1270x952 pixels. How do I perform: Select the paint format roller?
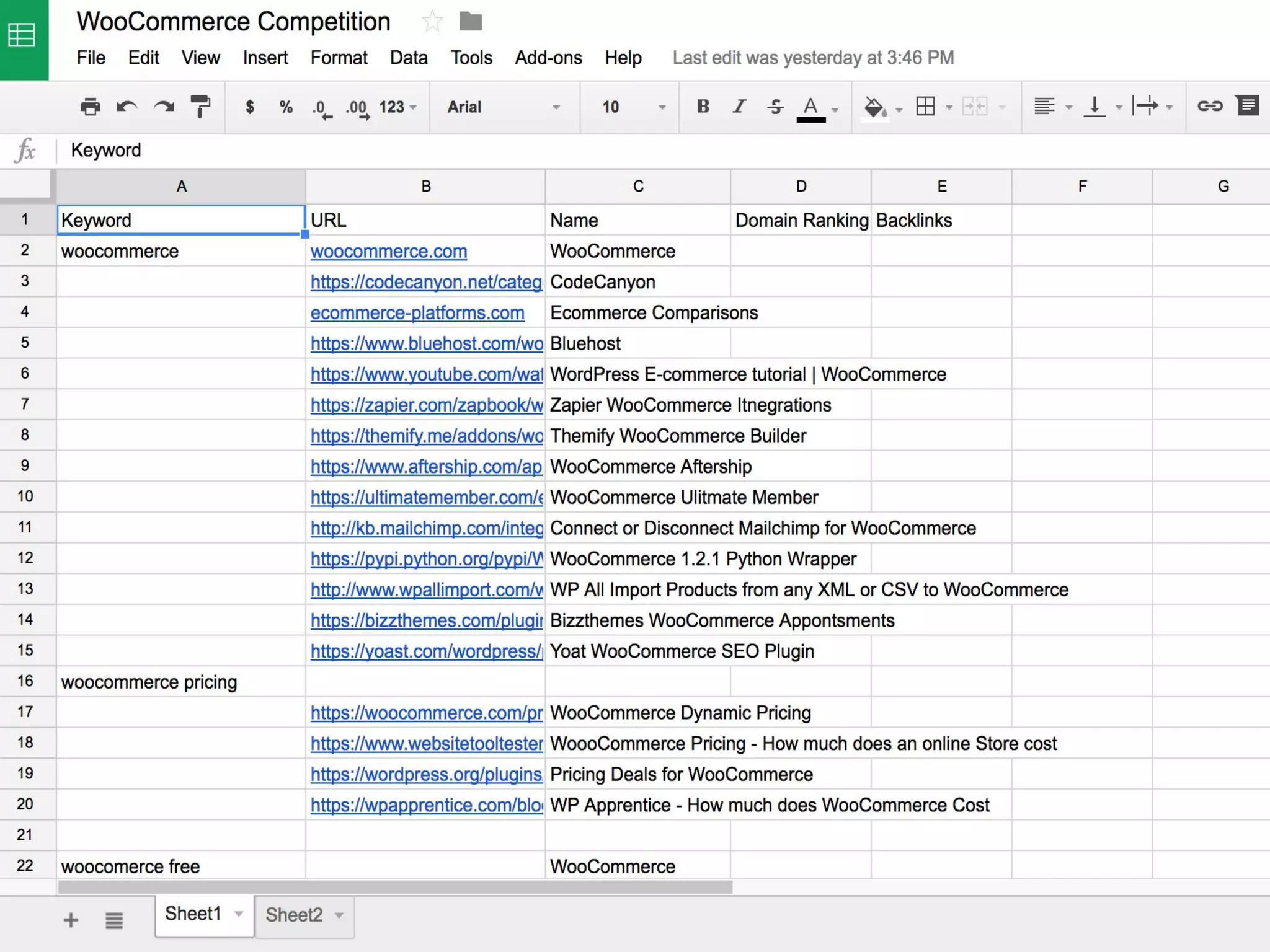click(x=200, y=107)
